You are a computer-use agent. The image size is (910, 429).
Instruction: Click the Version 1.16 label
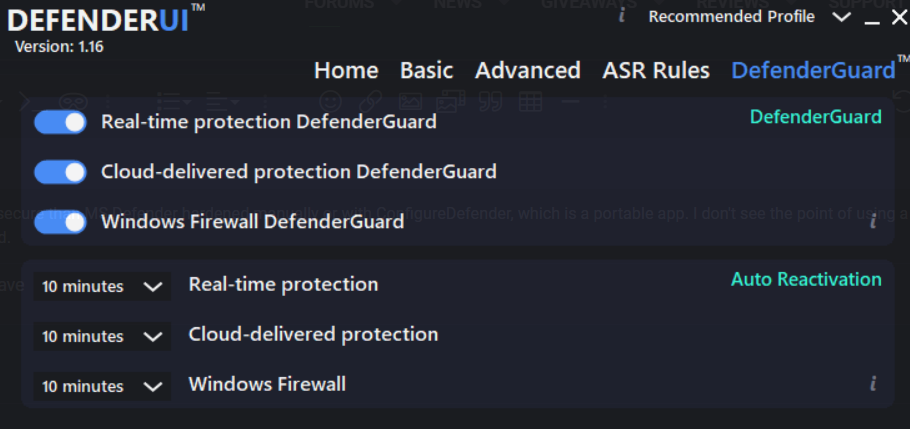click(59, 46)
